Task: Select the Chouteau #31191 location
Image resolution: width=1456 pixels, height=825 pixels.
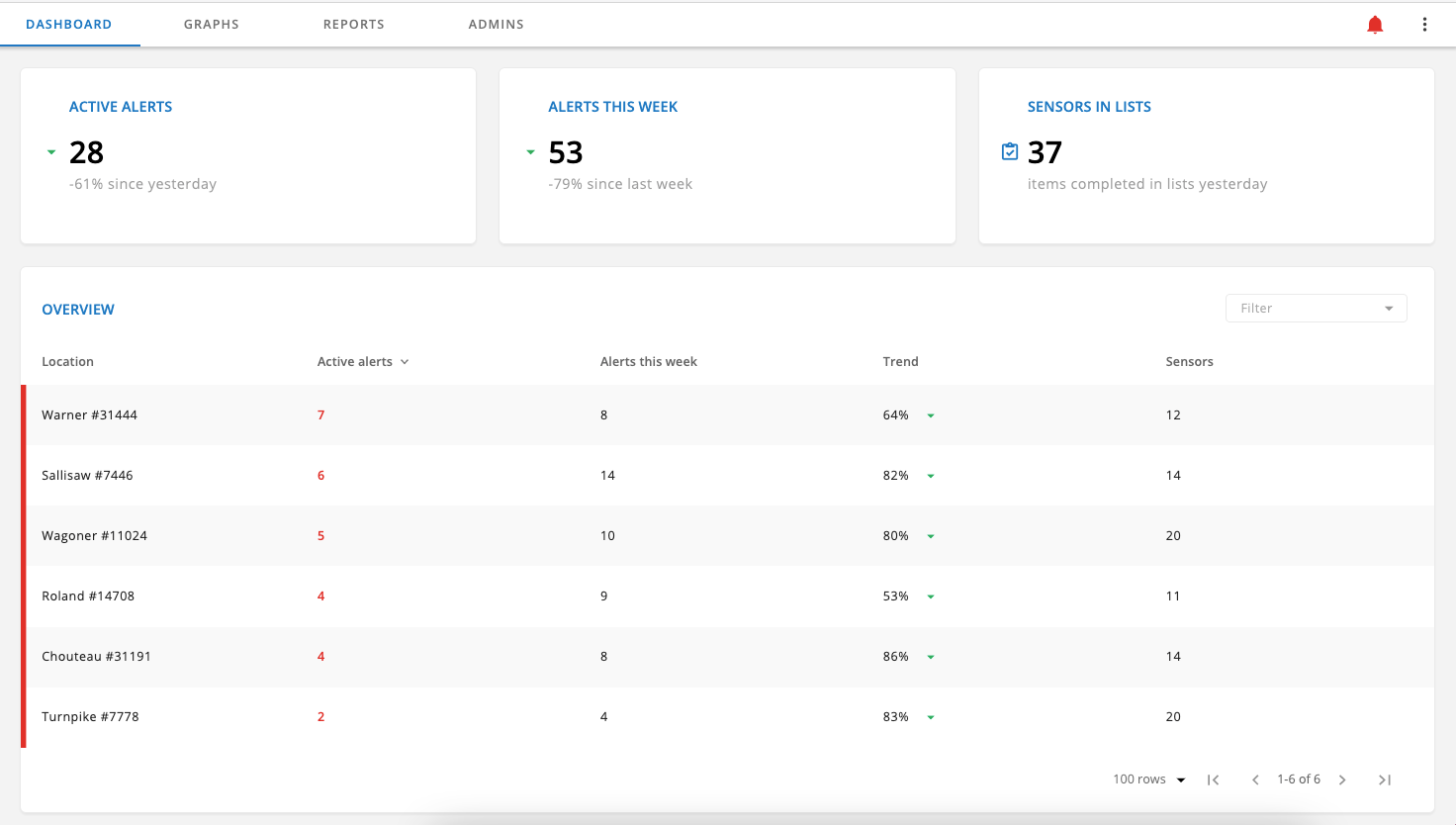Action: [96, 656]
